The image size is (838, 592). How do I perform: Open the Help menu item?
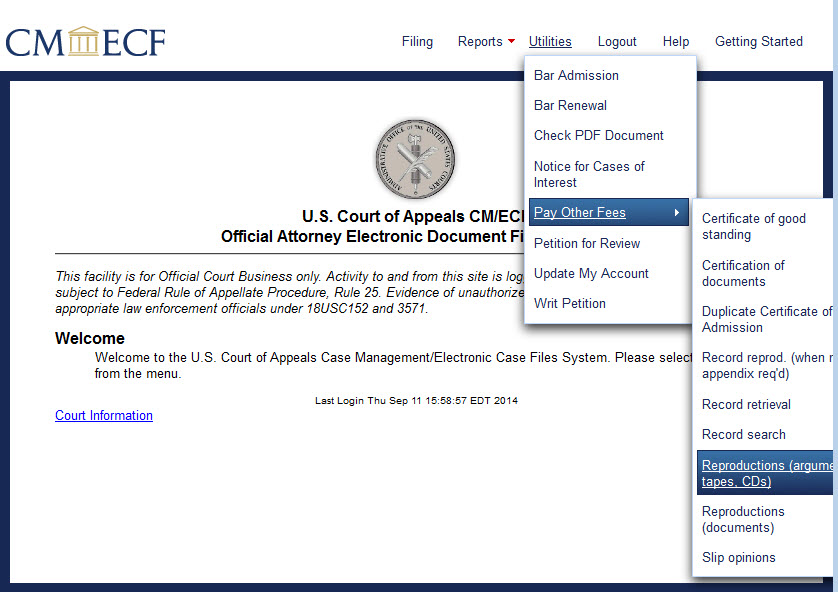(676, 42)
